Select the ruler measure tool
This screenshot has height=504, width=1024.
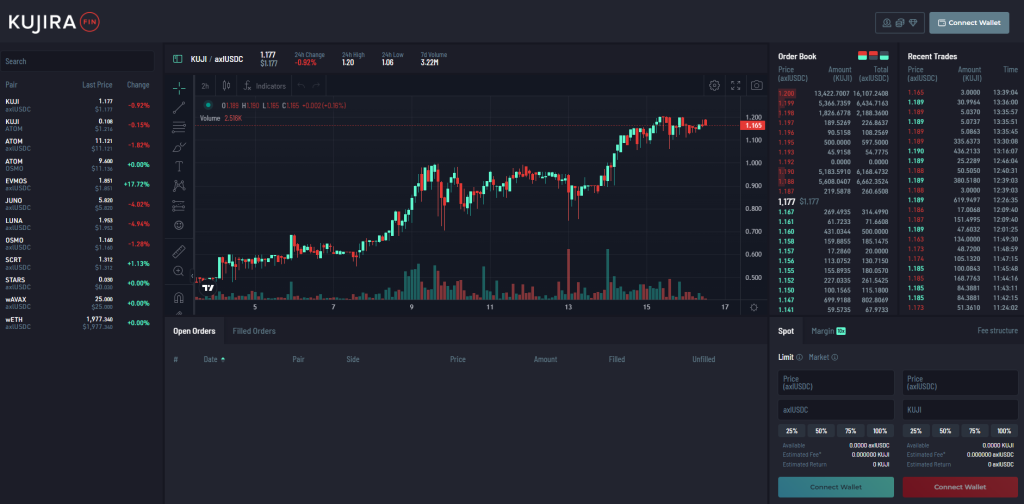point(178,251)
